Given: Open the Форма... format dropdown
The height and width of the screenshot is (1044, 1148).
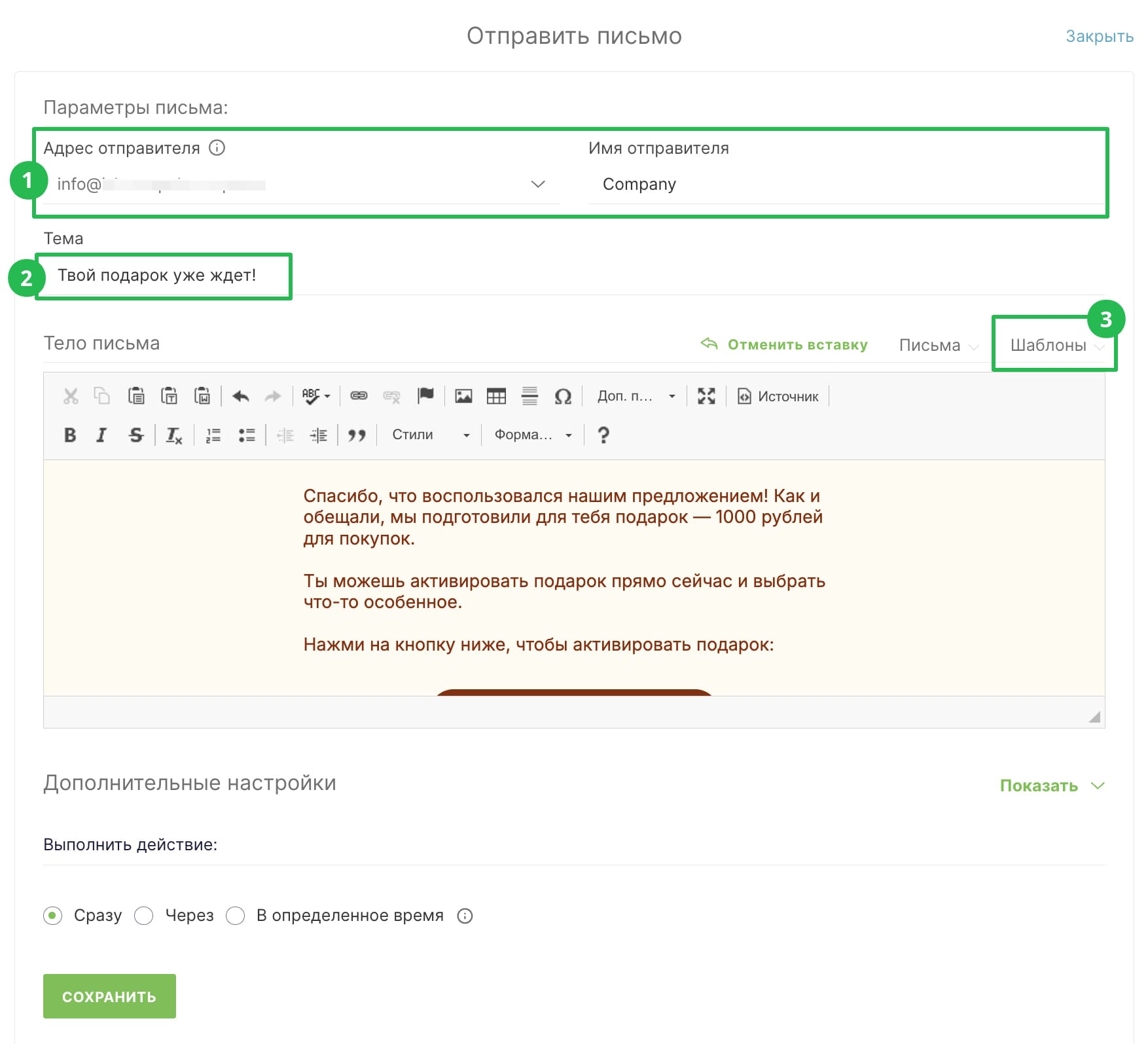Looking at the screenshot, I should pyautogui.click(x=533, y=435).
